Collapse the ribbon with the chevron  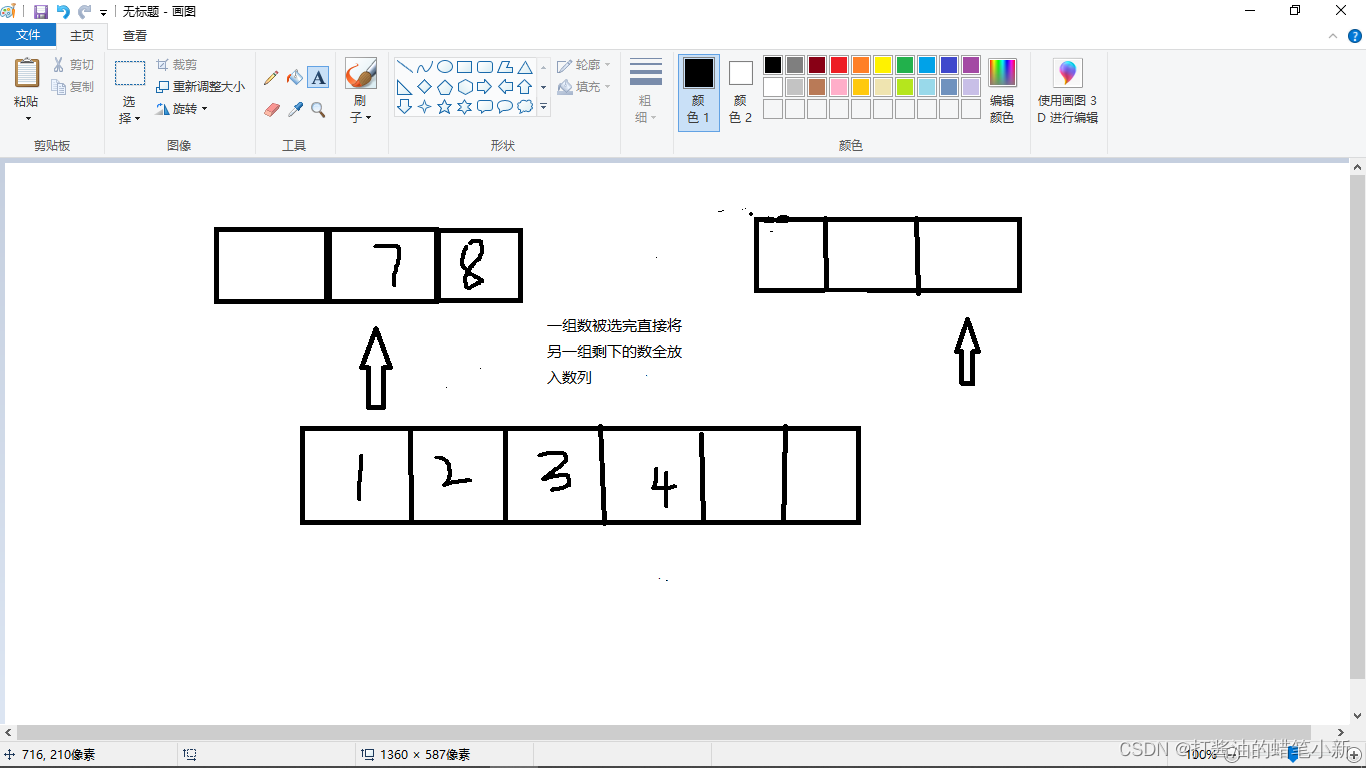tap(1332, 35)
